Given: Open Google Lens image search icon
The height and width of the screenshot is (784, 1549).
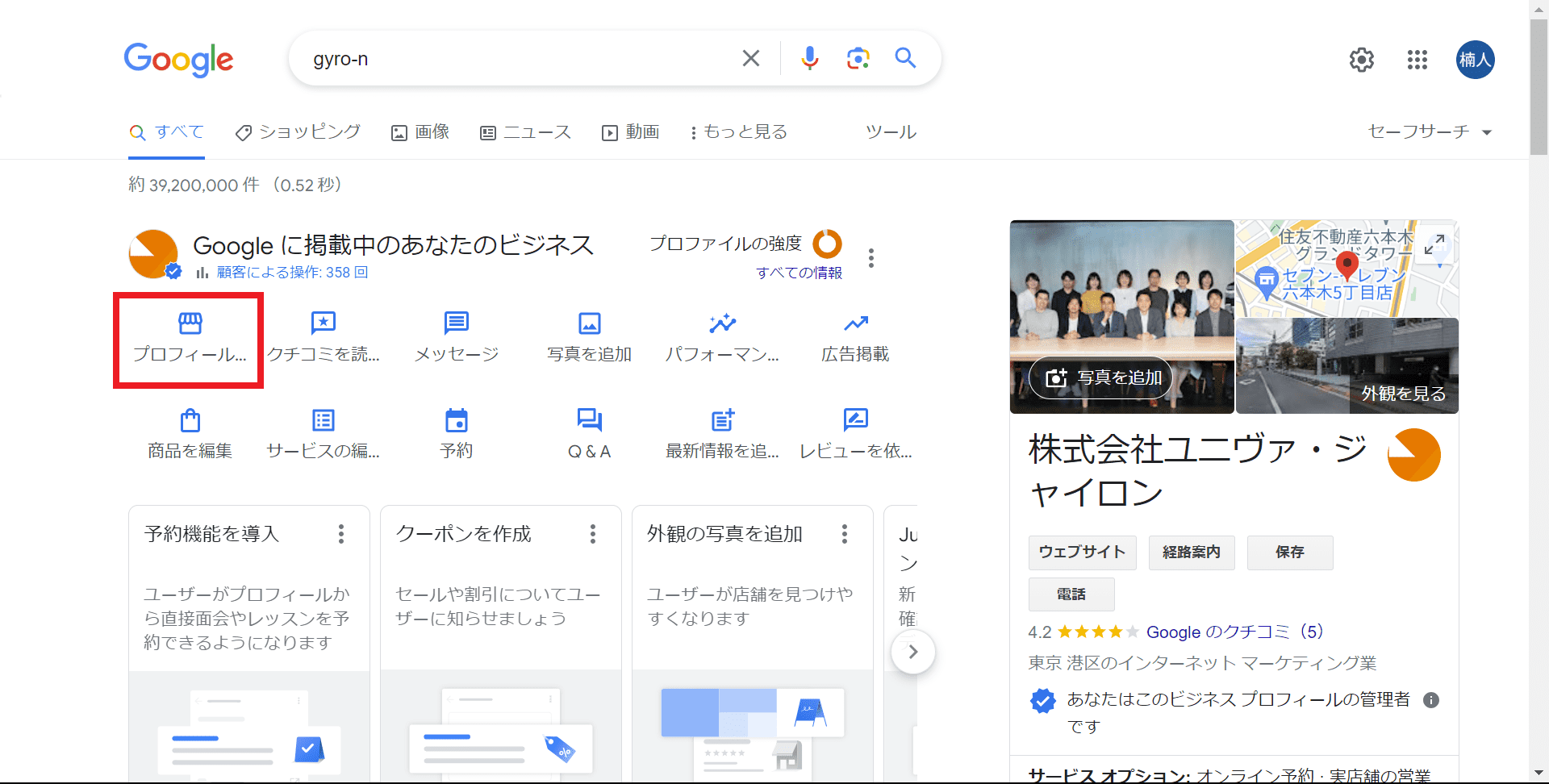Looking at the screenshot, I should 858,58.
